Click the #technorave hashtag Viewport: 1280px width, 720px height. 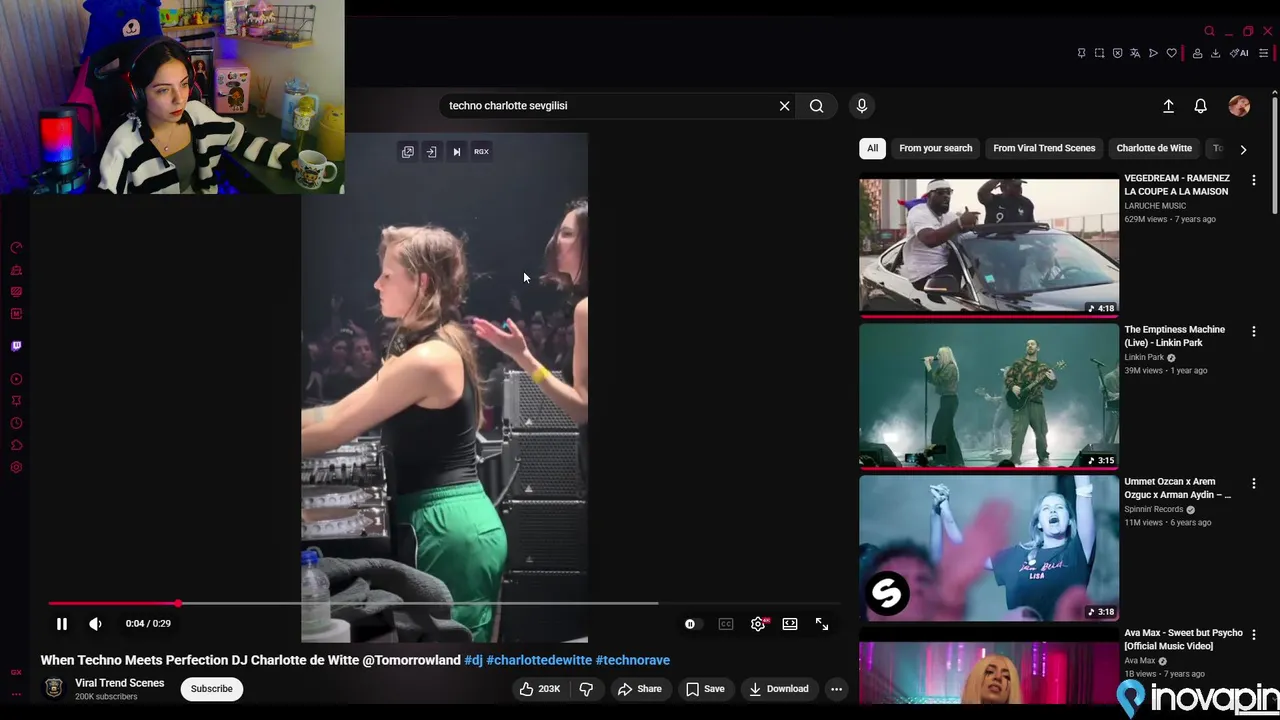(632, 660)
